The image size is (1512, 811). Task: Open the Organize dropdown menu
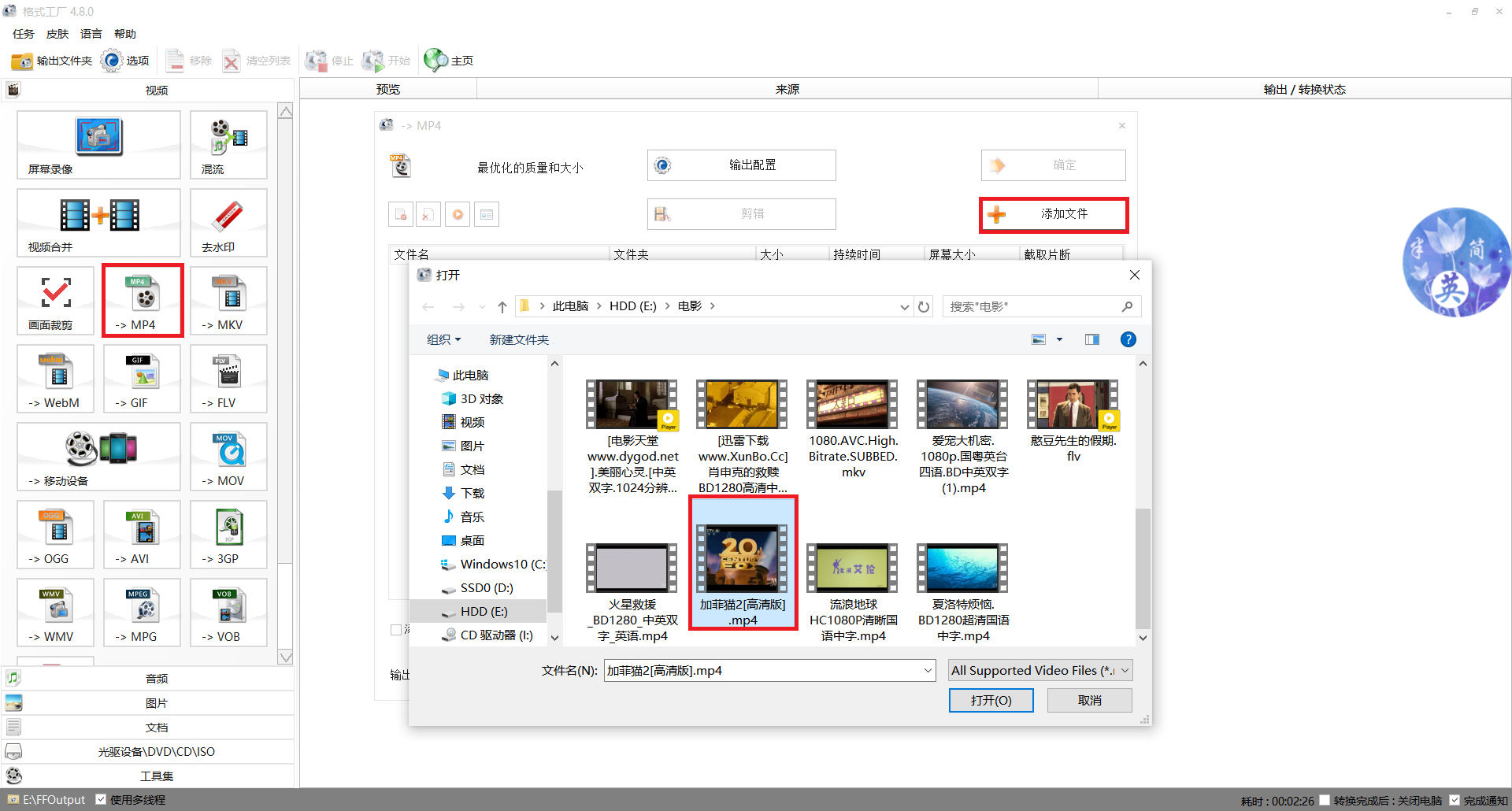443,339
